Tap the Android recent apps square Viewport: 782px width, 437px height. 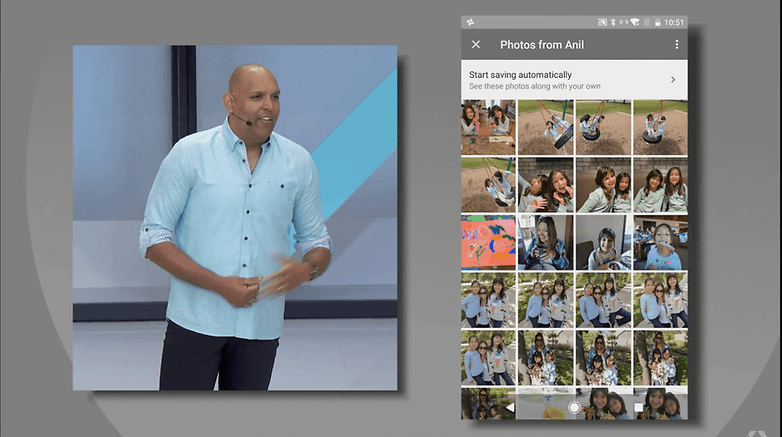tap(638, 408)
